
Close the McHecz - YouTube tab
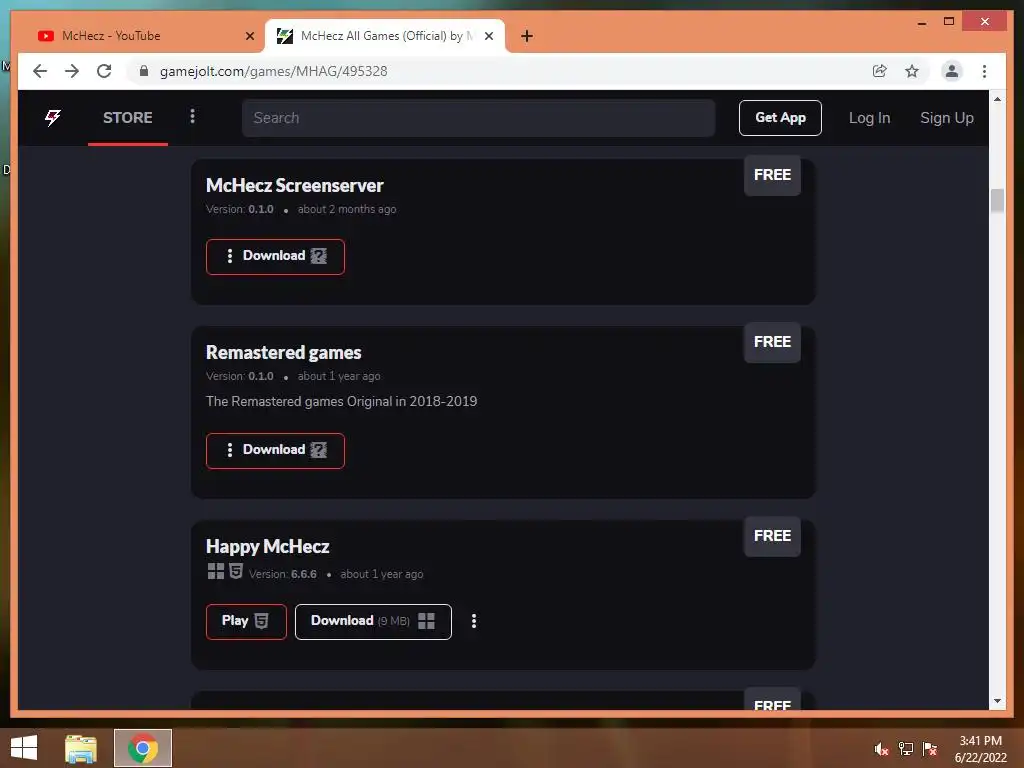click(249, 37)
